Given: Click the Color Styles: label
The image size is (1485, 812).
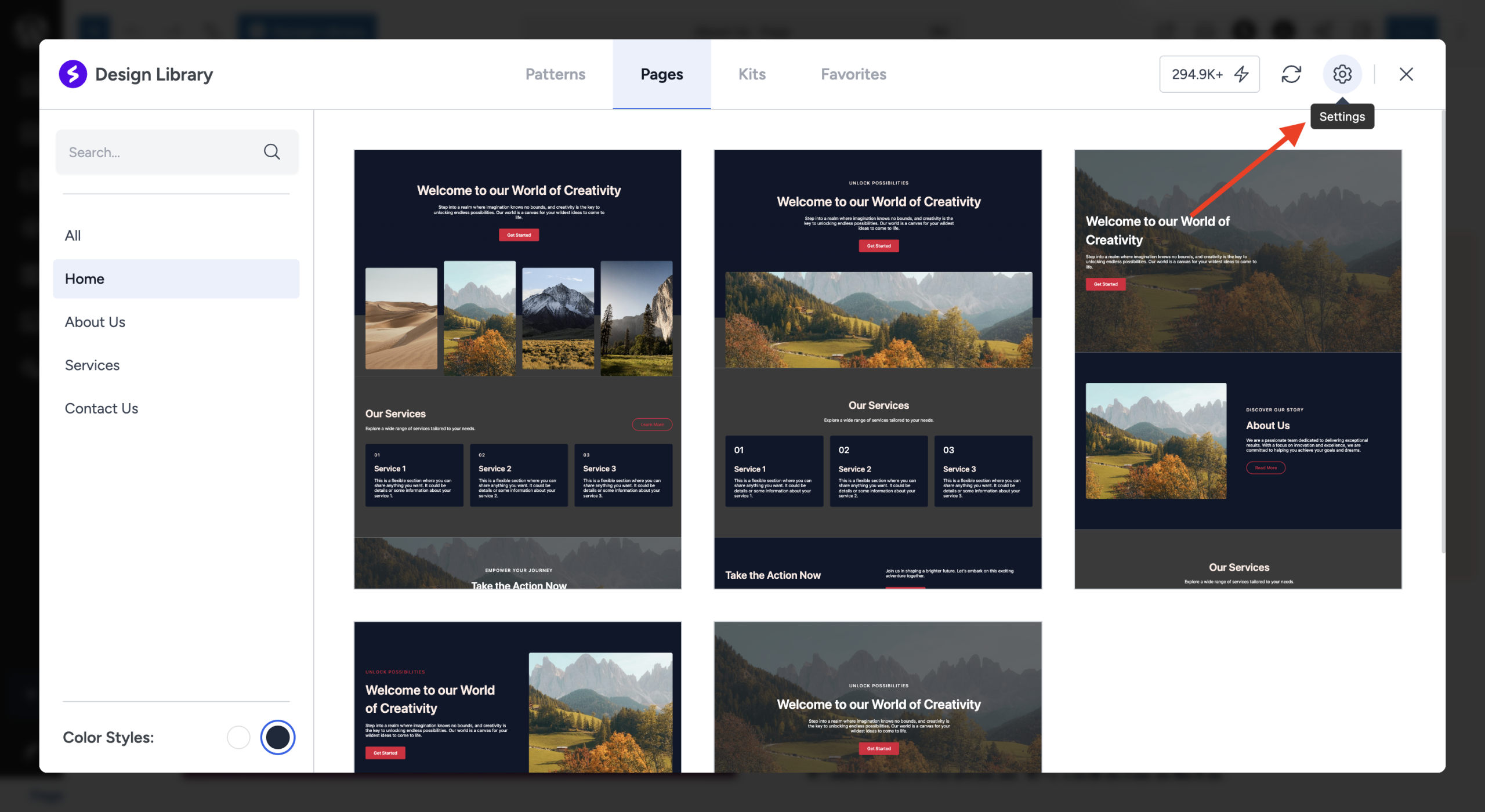Looking at the screenshot, I should pos(108,737).
